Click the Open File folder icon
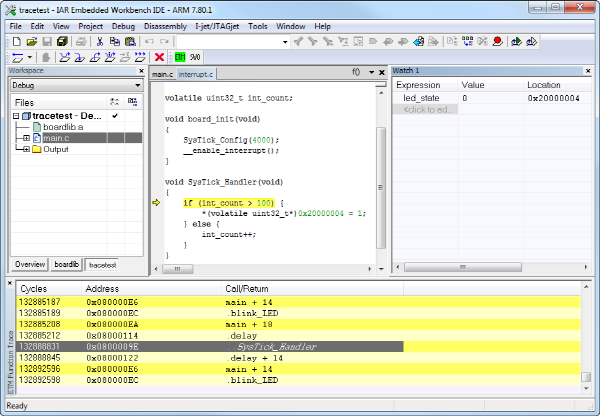This screenshot has height=416, width=600. 32,41
